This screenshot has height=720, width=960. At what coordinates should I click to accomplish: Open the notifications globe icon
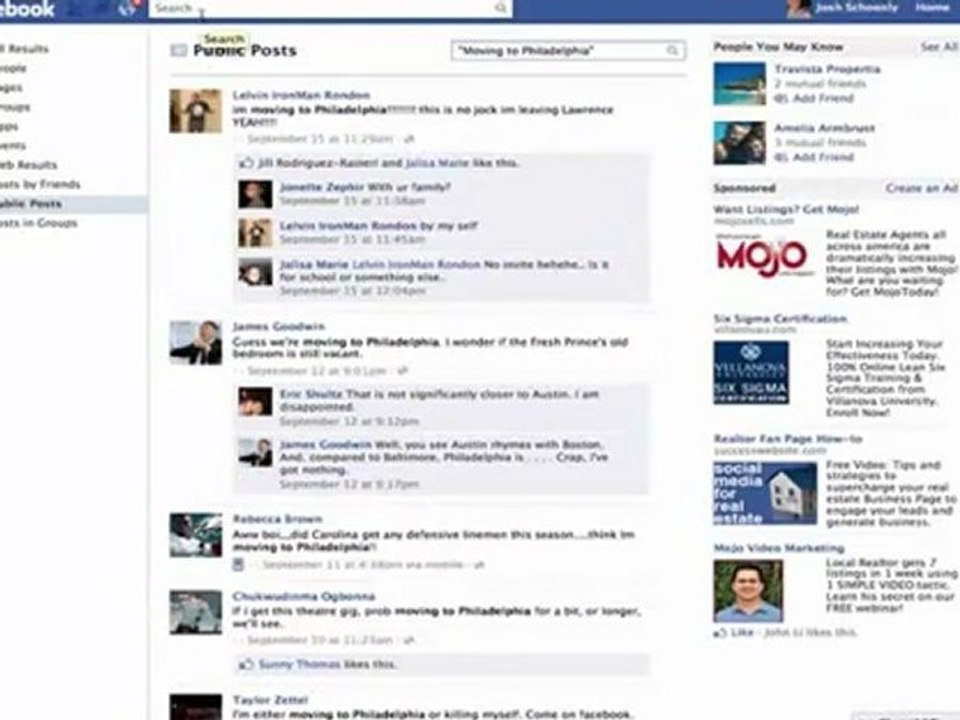pos(128,9)
